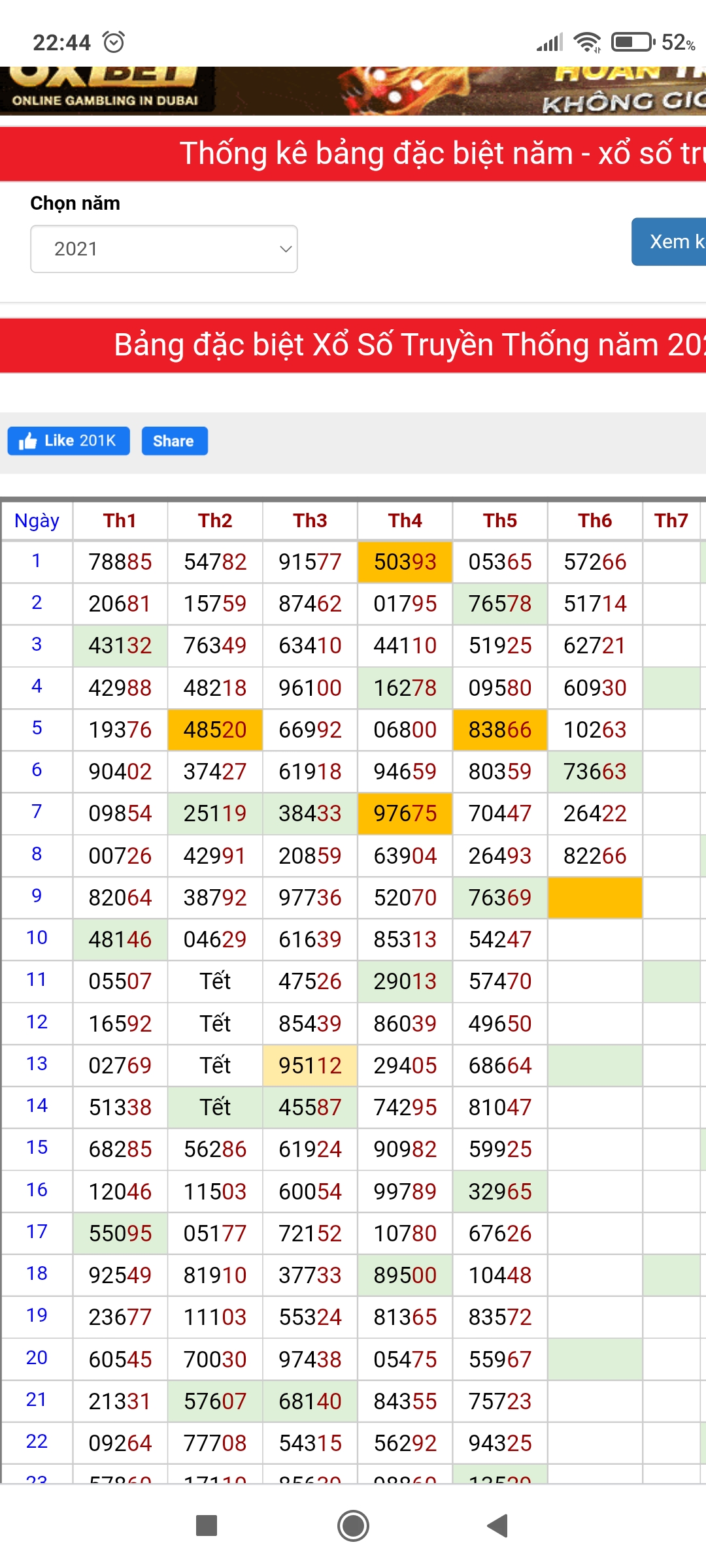Tap the green Tết cell in row 14

[215, 1107]
